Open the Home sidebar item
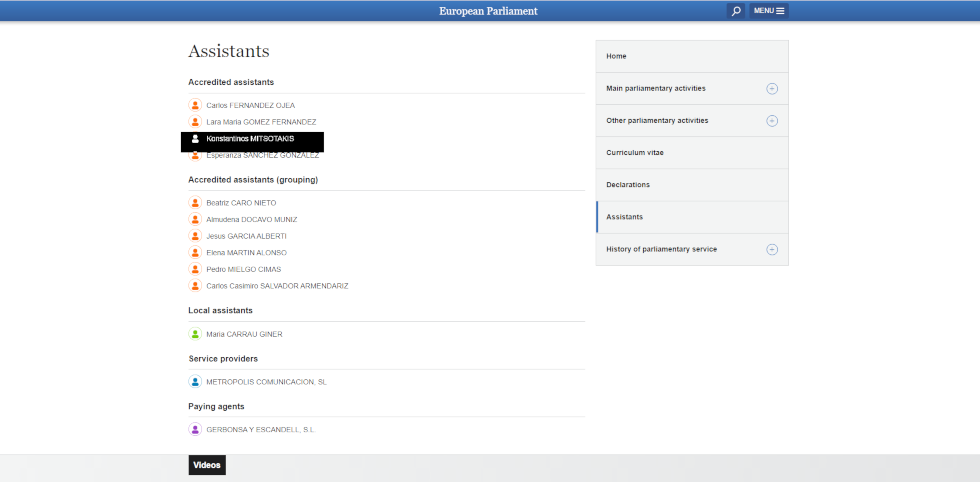 (x=692, y=56)
